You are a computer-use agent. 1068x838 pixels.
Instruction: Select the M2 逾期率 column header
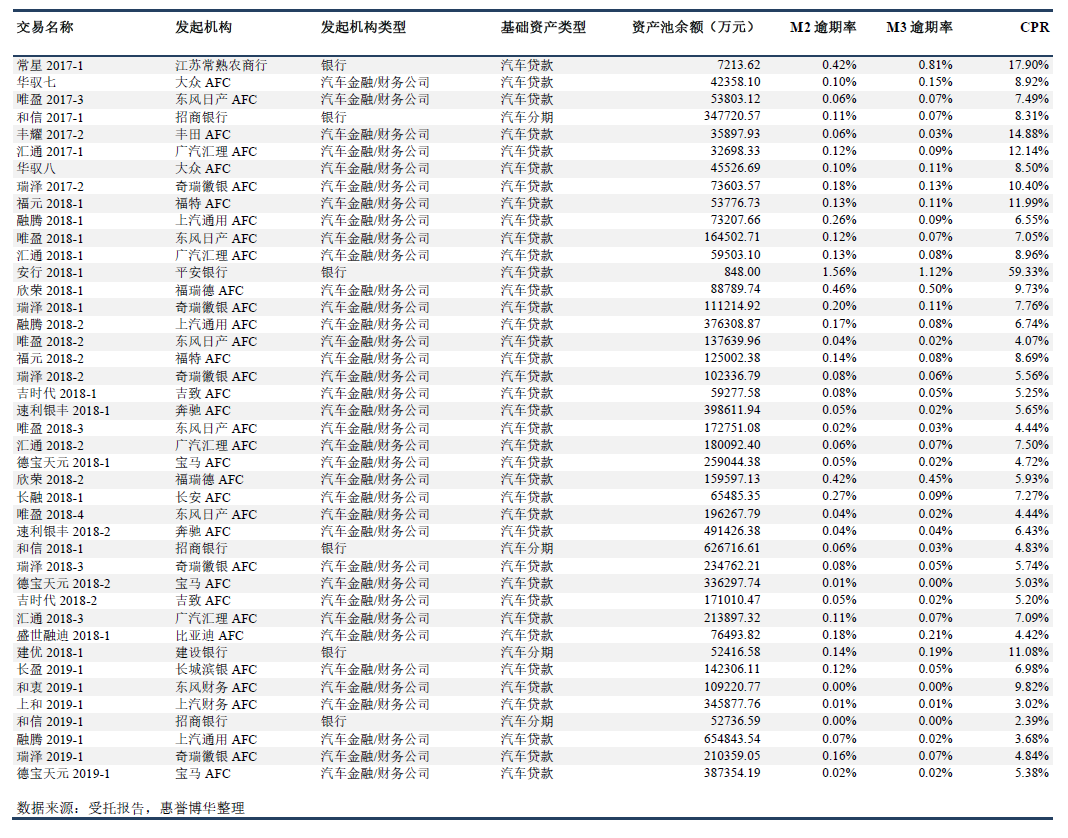[x=823, y=27]
